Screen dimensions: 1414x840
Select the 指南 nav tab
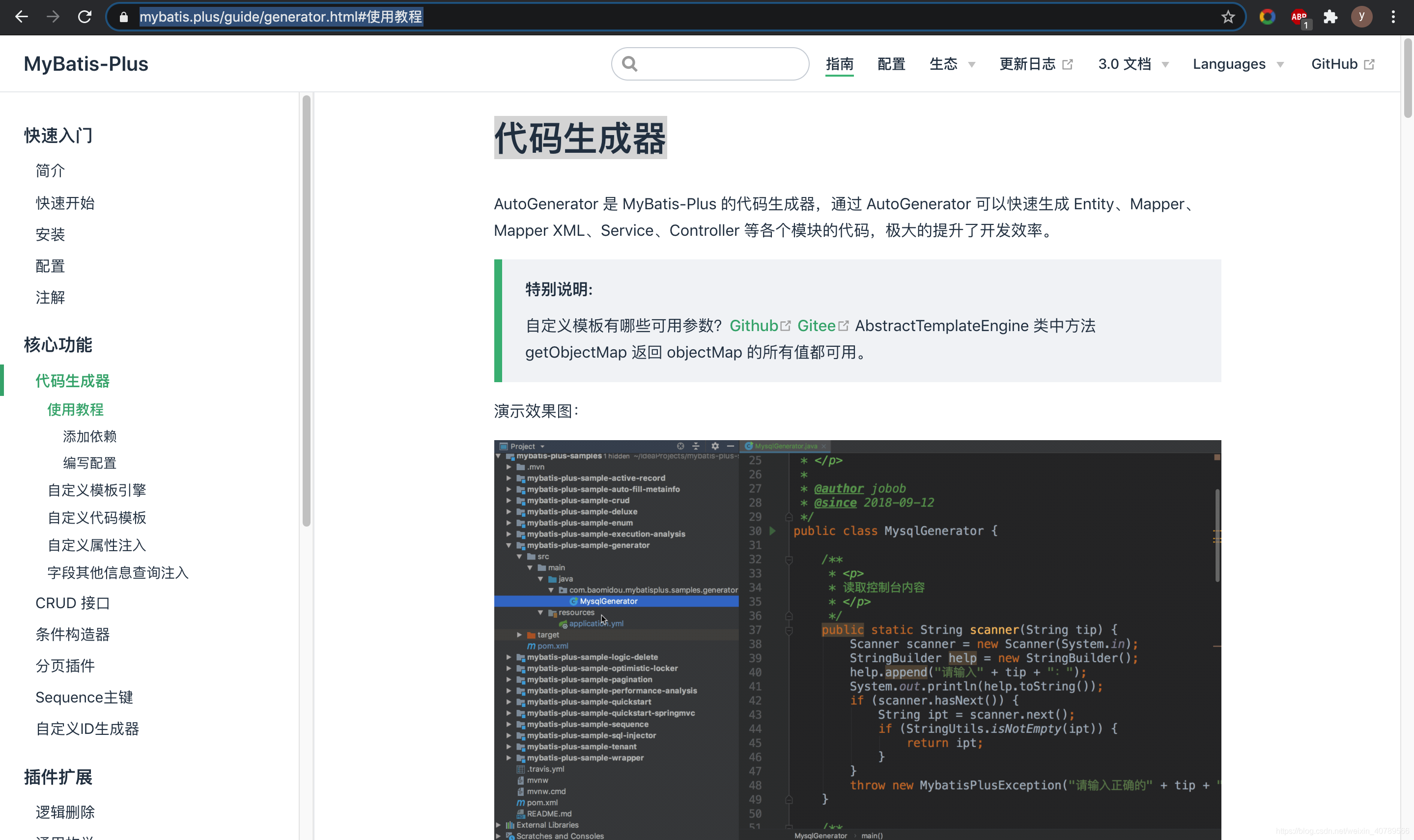(839, 64)
